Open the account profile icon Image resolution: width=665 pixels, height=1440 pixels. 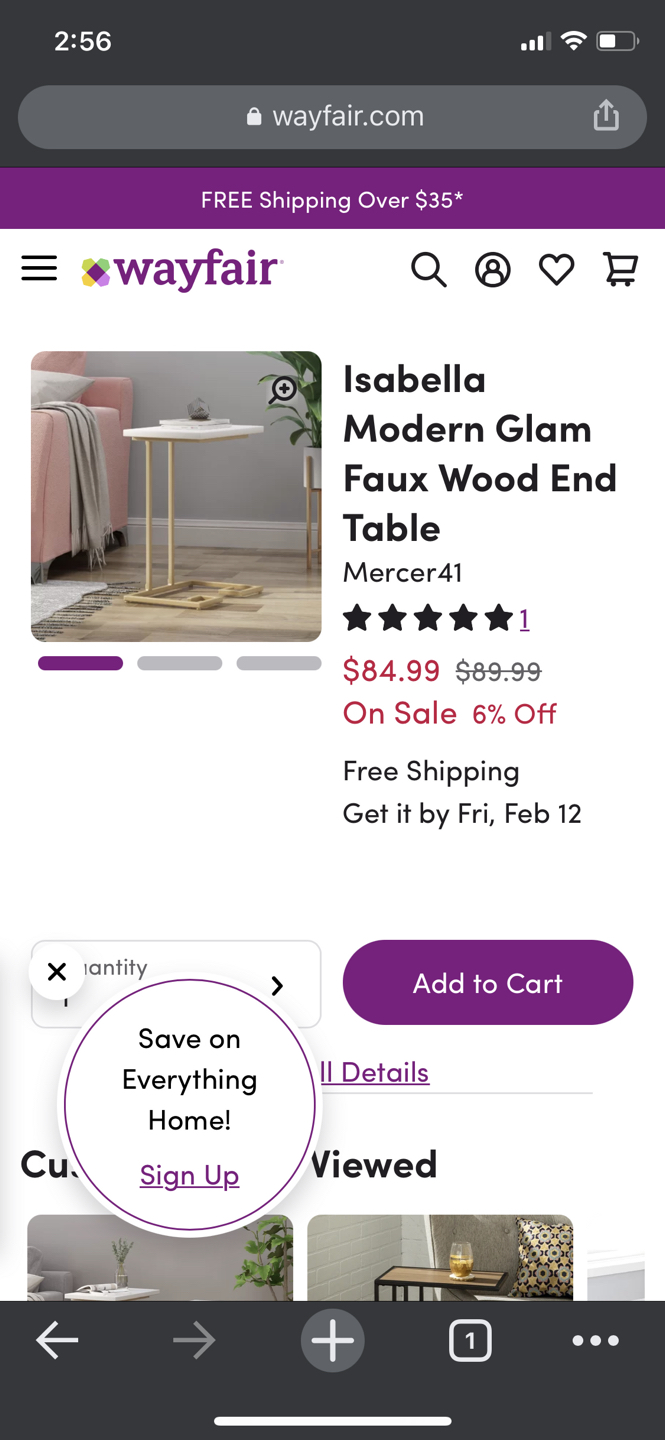coord(492,270)
